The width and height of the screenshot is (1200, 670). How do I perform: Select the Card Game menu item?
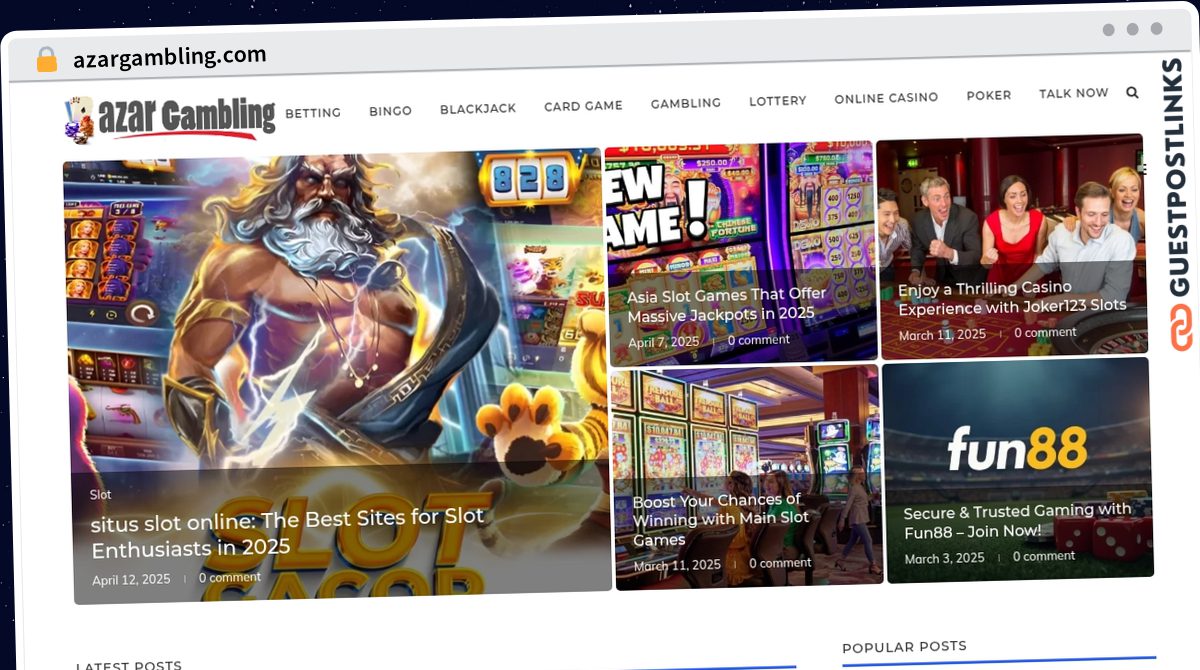[583, 105]
